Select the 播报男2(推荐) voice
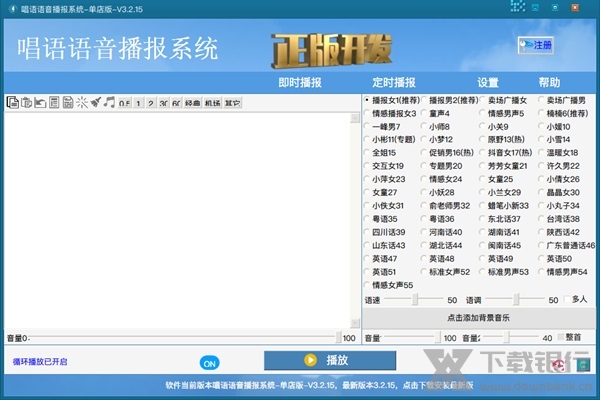Viewport: 600px width, 400px height. [x=450, y=100]
